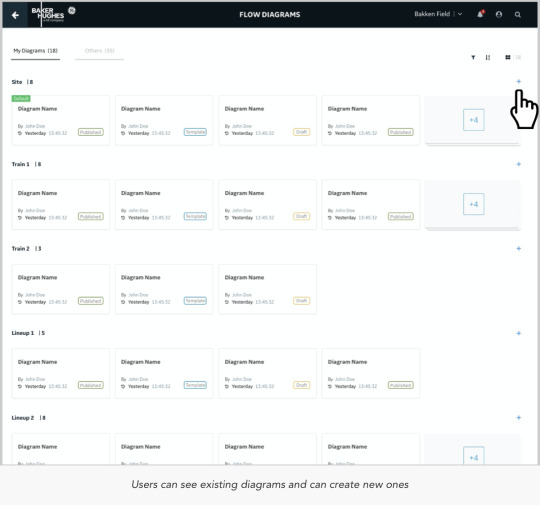This screenshot has width=540, height=505.
Task: Click the Baker Hughes logo
Action: tap(53, 14)
